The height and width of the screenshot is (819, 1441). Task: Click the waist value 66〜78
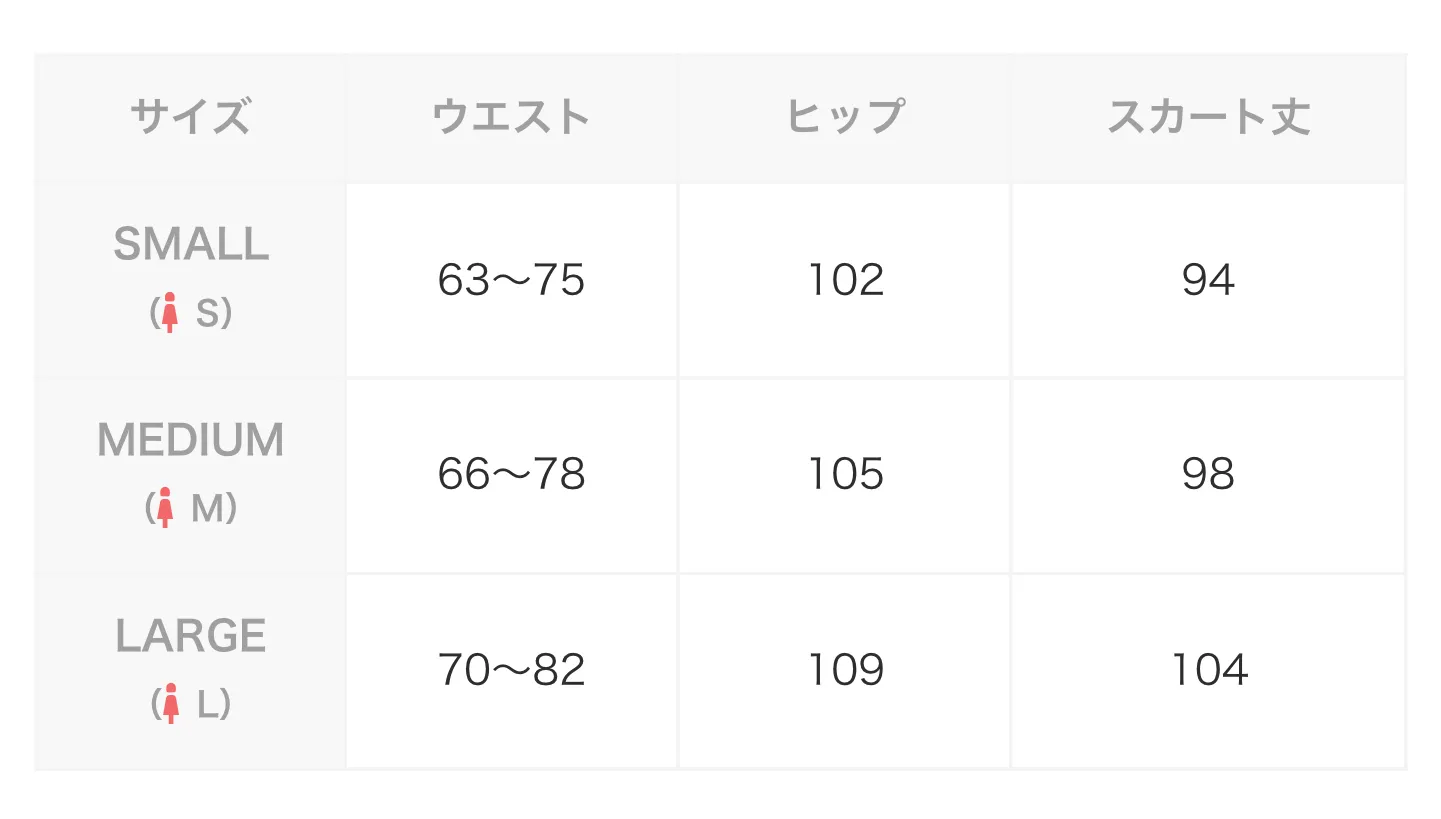(511, 474)
